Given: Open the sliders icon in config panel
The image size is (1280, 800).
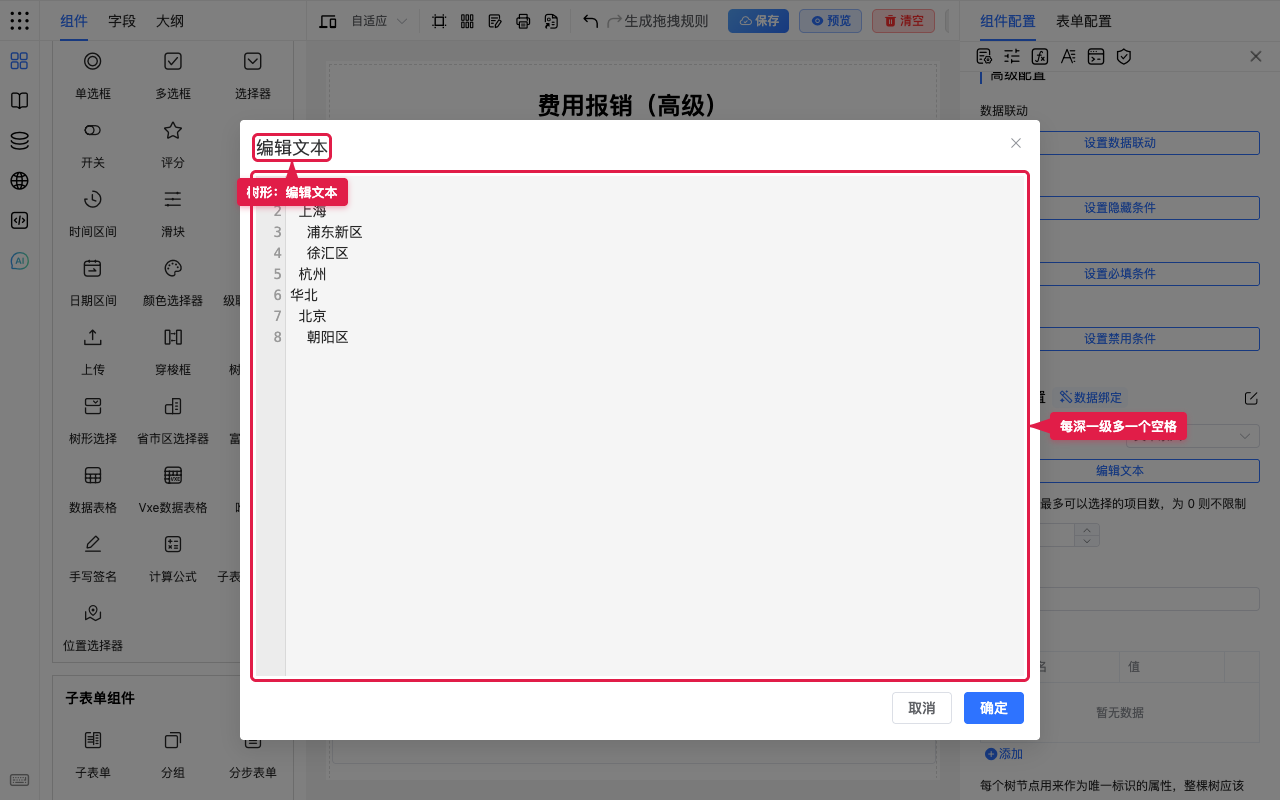Looking at the screenshot, I should 1012,56.
